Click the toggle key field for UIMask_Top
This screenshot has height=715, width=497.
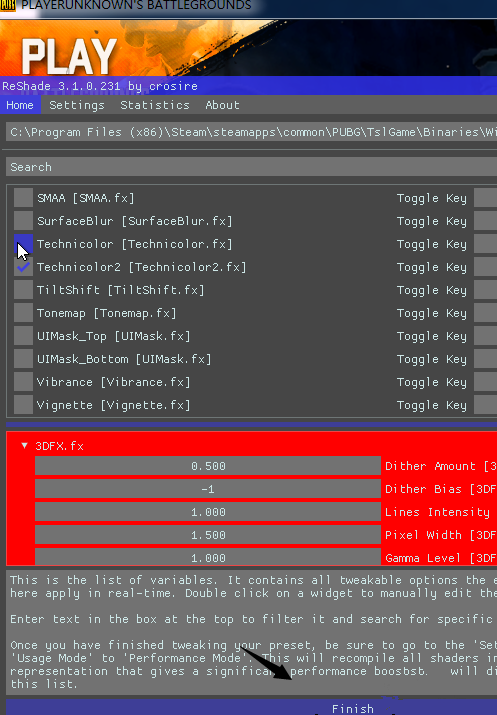click(485, 336)
